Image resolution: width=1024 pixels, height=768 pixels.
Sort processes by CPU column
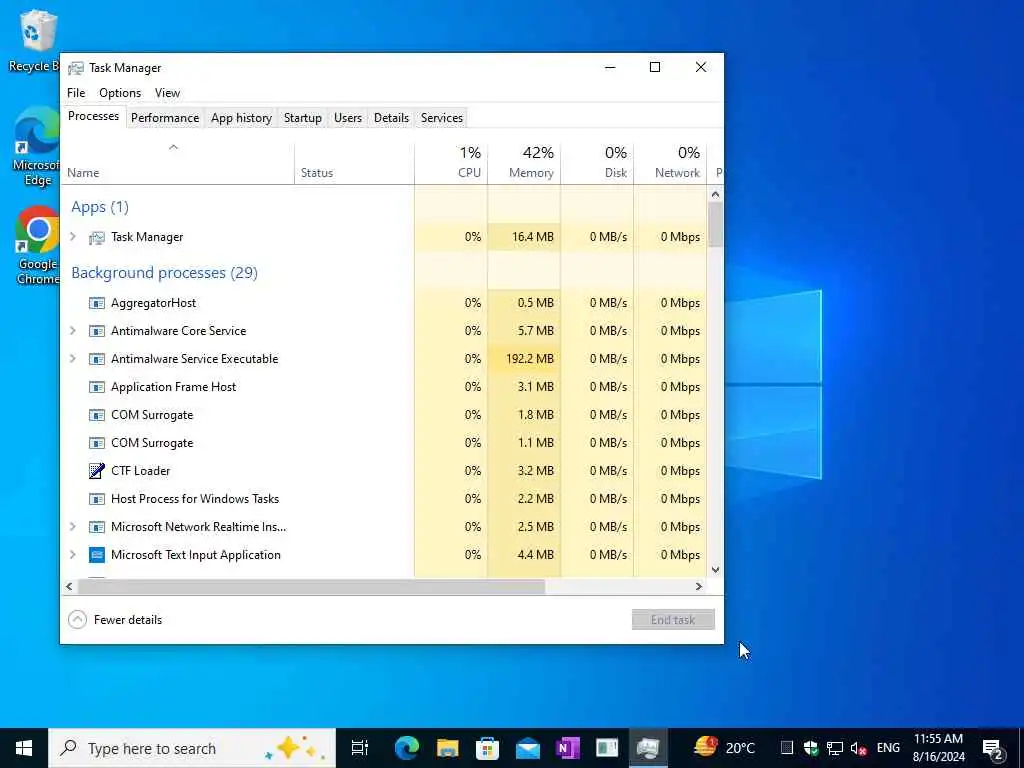[451, 163]
